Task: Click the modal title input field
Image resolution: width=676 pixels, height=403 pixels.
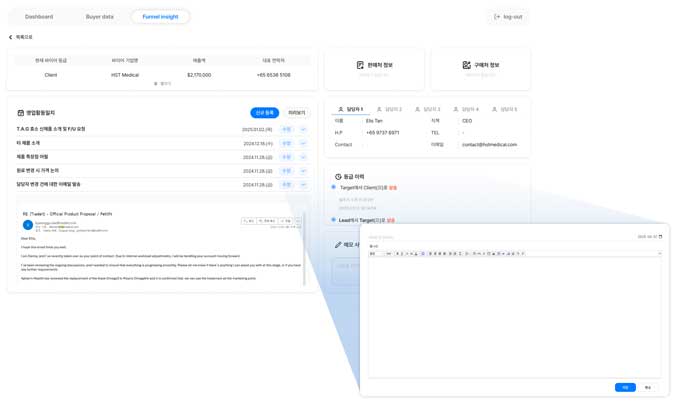Action: (x=500, y=237)
